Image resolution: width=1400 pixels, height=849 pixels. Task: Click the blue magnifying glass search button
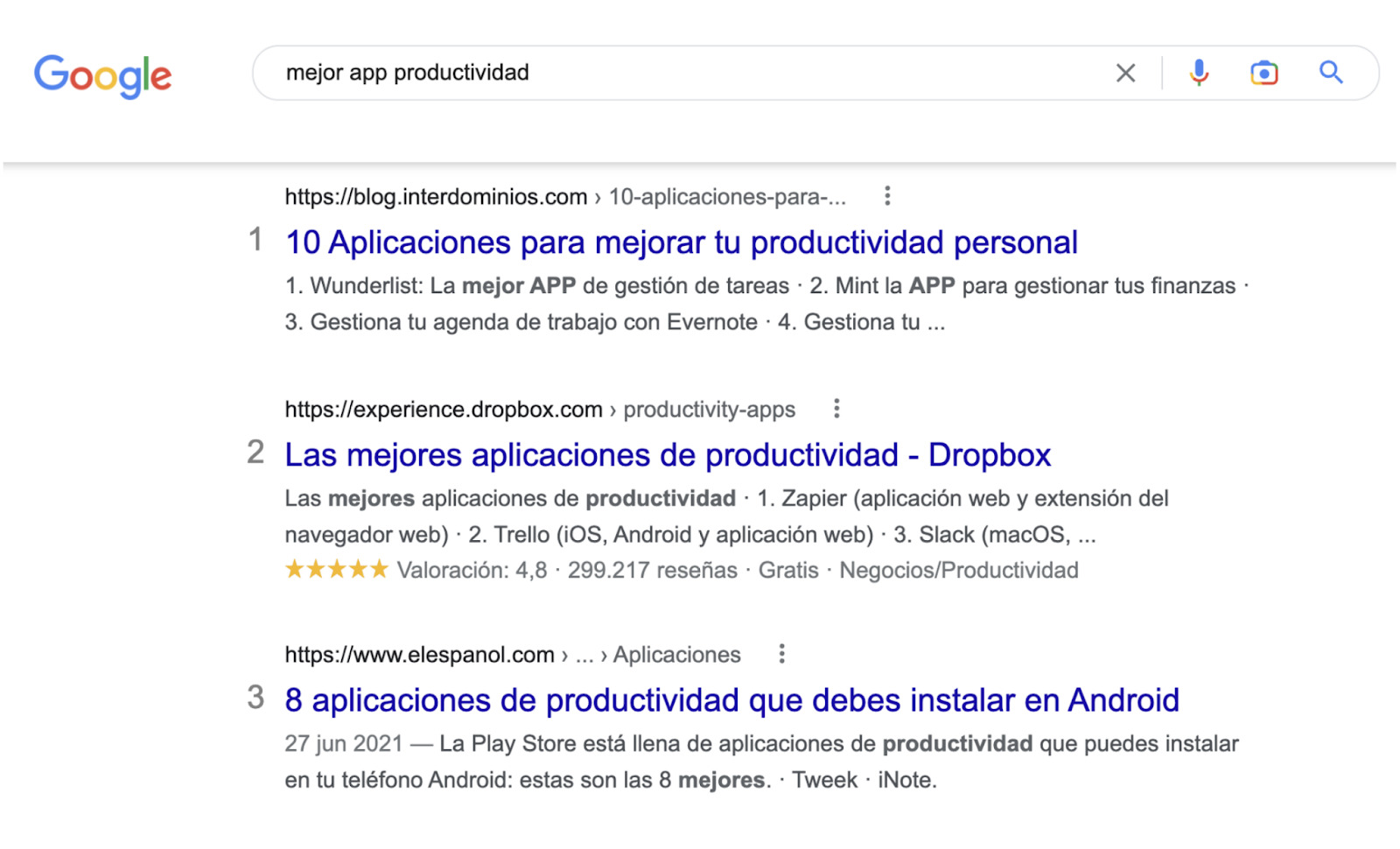(x=1331, y=73)
